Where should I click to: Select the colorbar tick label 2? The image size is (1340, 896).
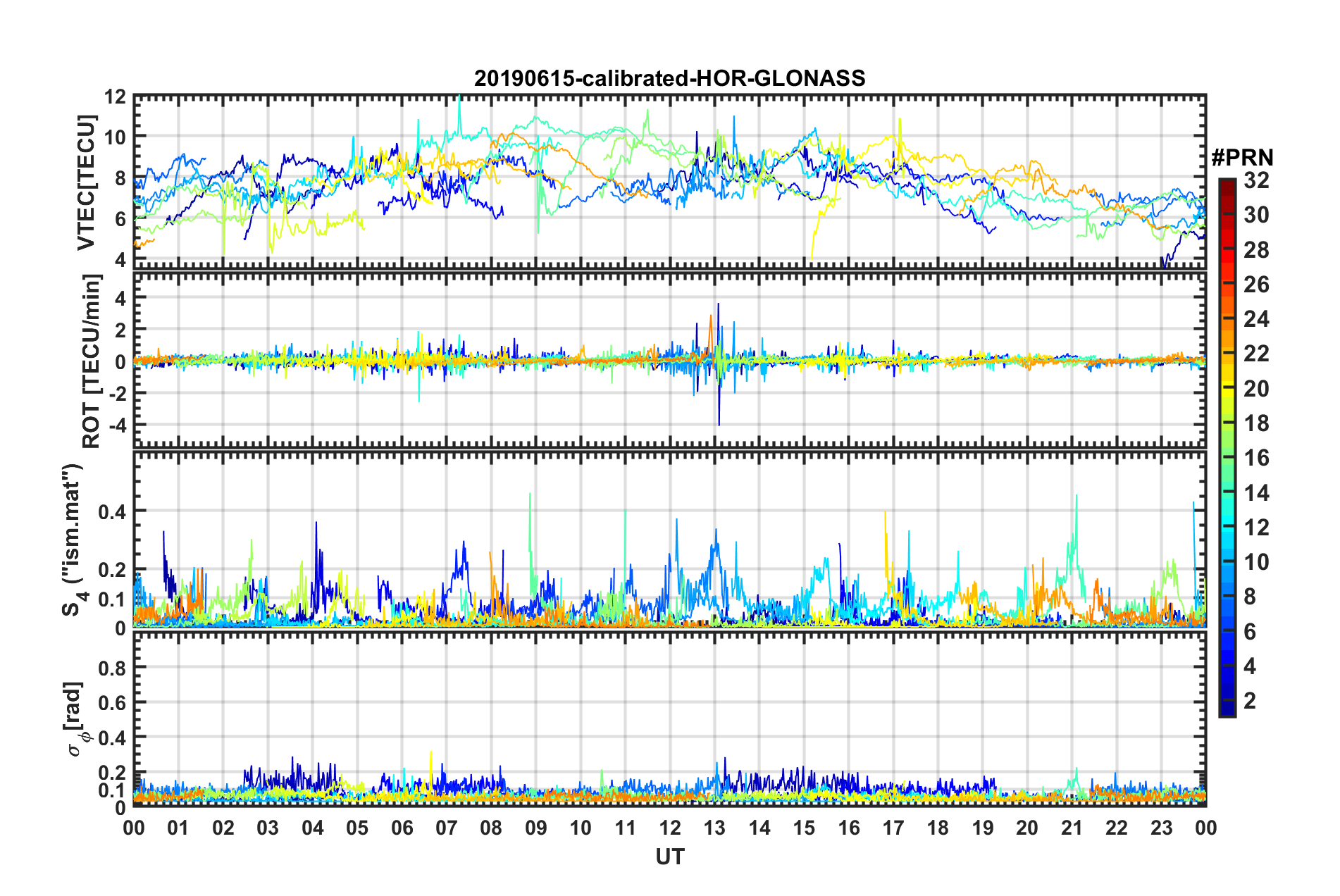tap(1250, 700)
